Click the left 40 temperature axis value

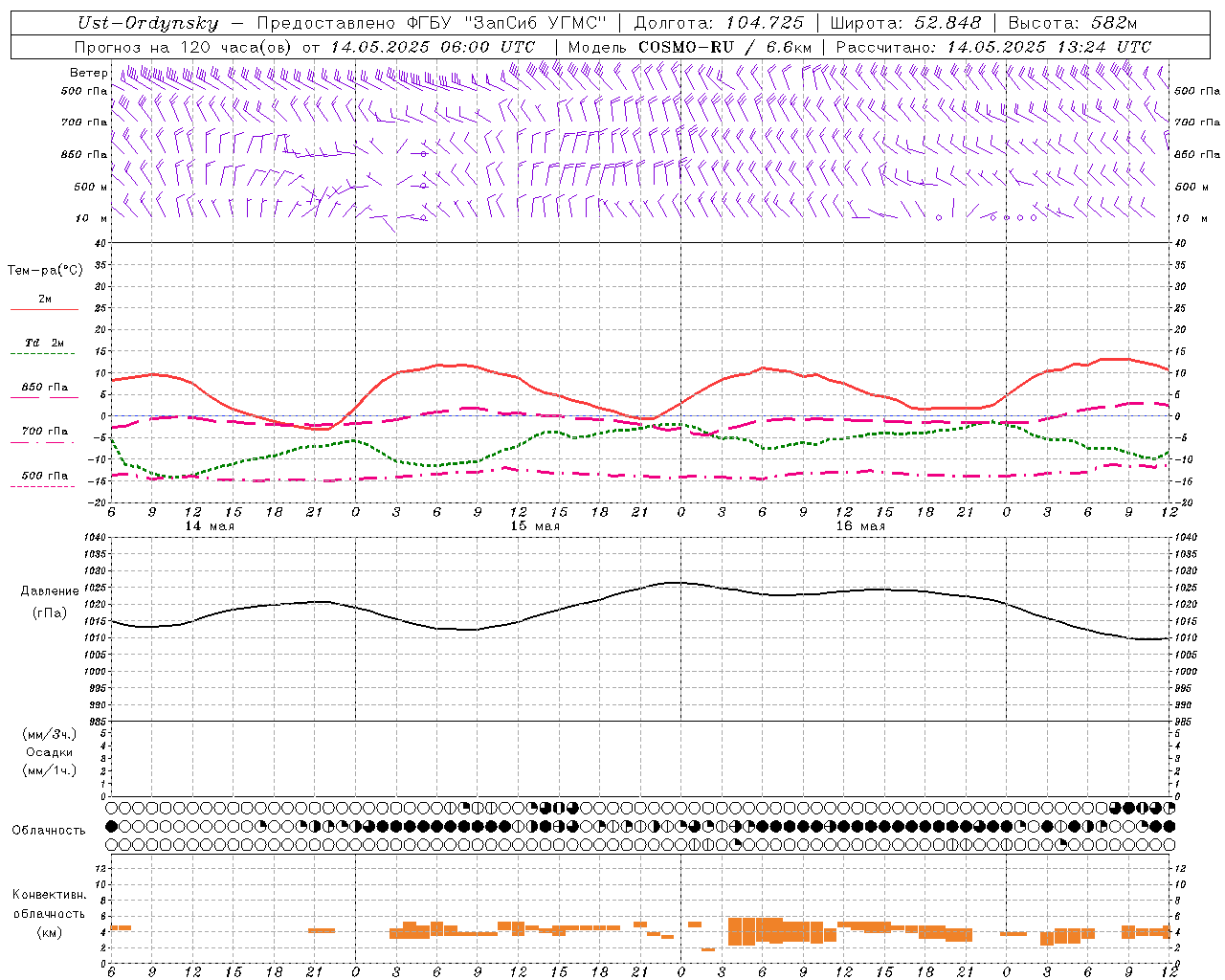(x=100, y=243)
